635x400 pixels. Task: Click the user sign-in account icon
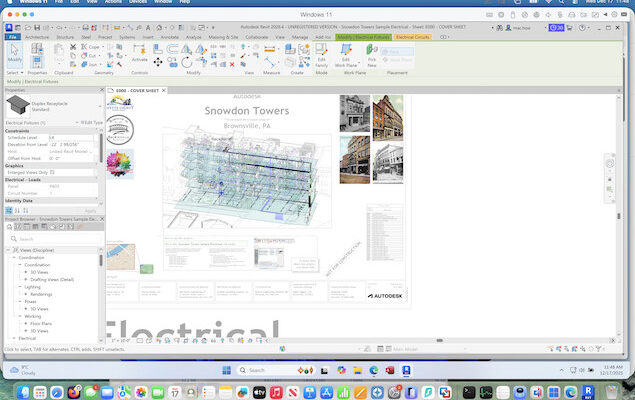508,28
